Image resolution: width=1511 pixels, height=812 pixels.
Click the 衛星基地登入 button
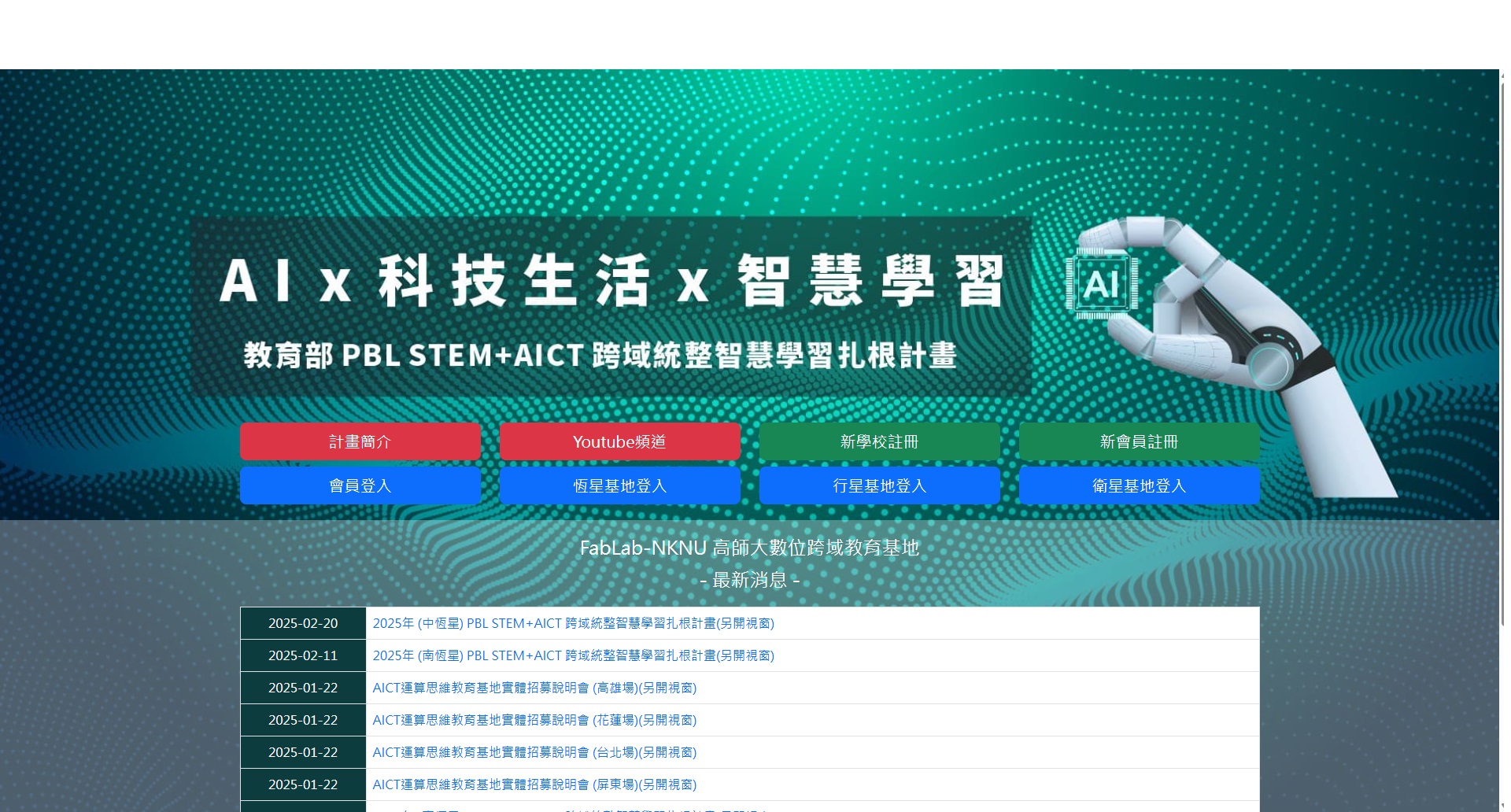point(1139,485)
